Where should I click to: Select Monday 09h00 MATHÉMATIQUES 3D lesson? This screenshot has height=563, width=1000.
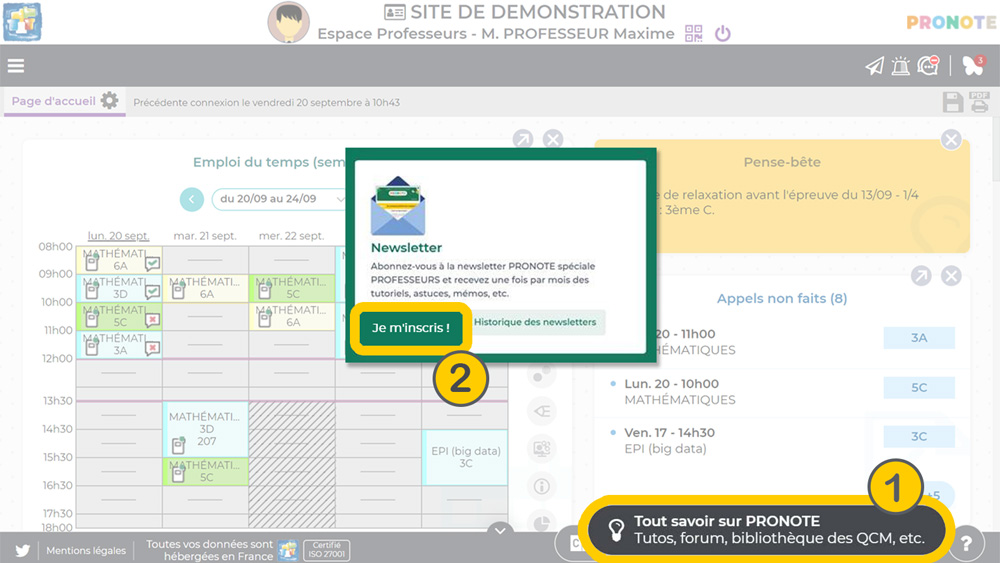click(x=119, y=288)
